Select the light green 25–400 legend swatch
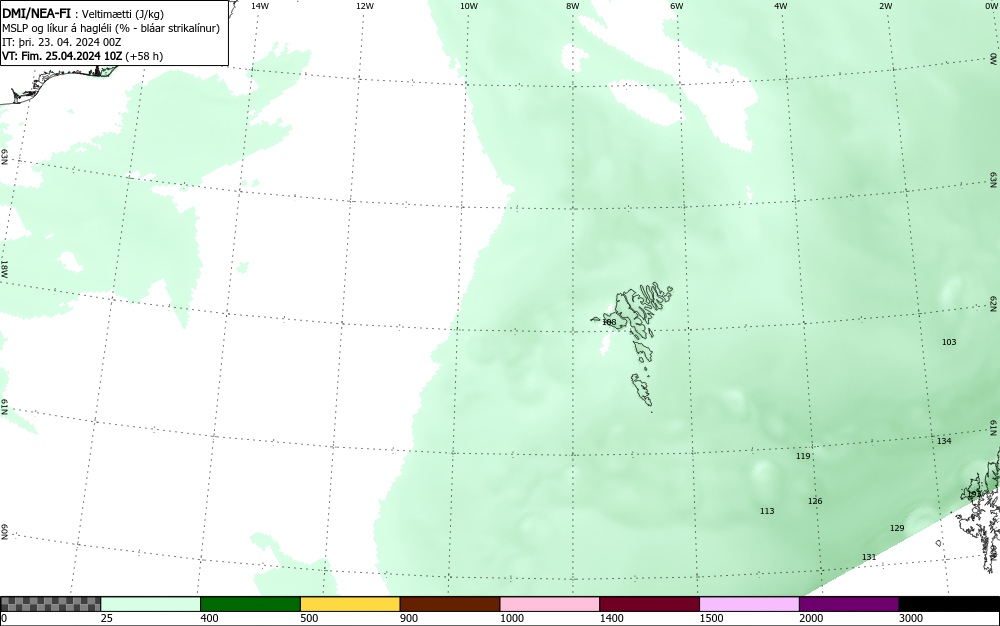1000x626 pixels. (x=151, y=604)
